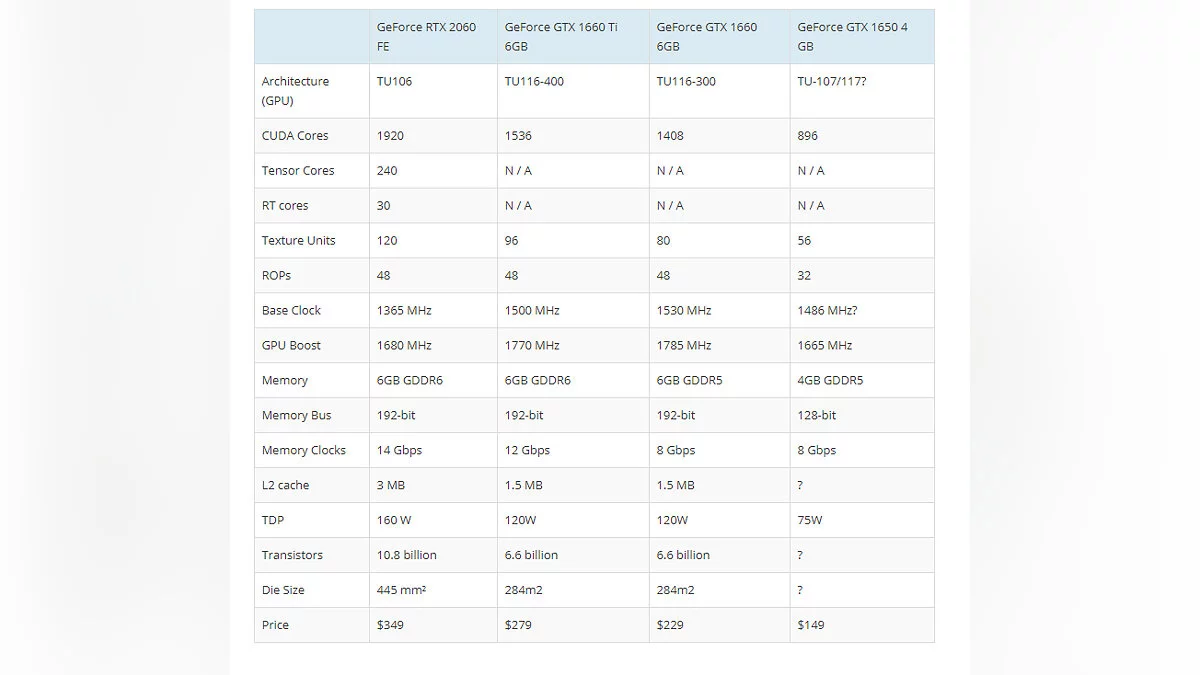The height and width of the screenshot is (675, 1200).
Task: Select the Tensor Cores row label
Action: (x=298, y=171)
